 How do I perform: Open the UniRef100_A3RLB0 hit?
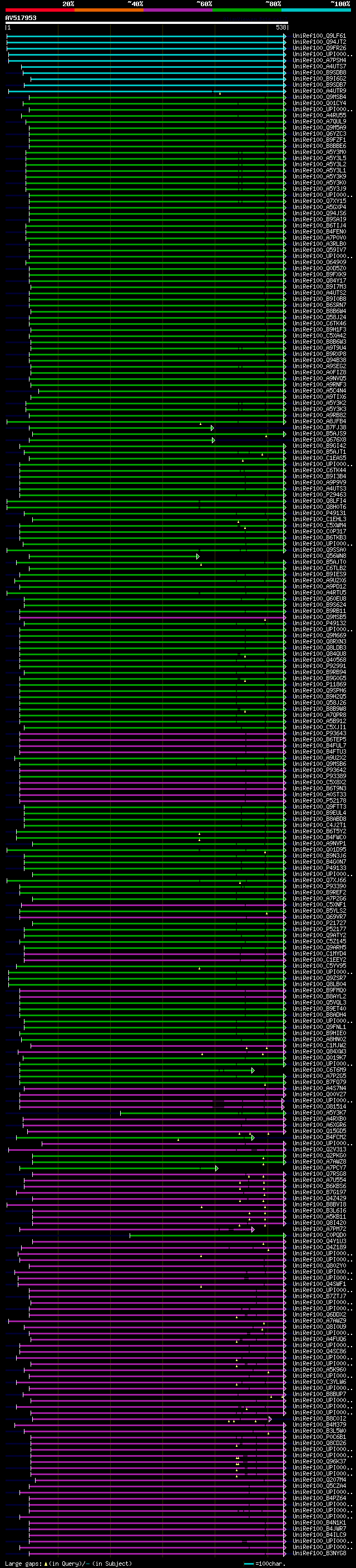point(319,244)
